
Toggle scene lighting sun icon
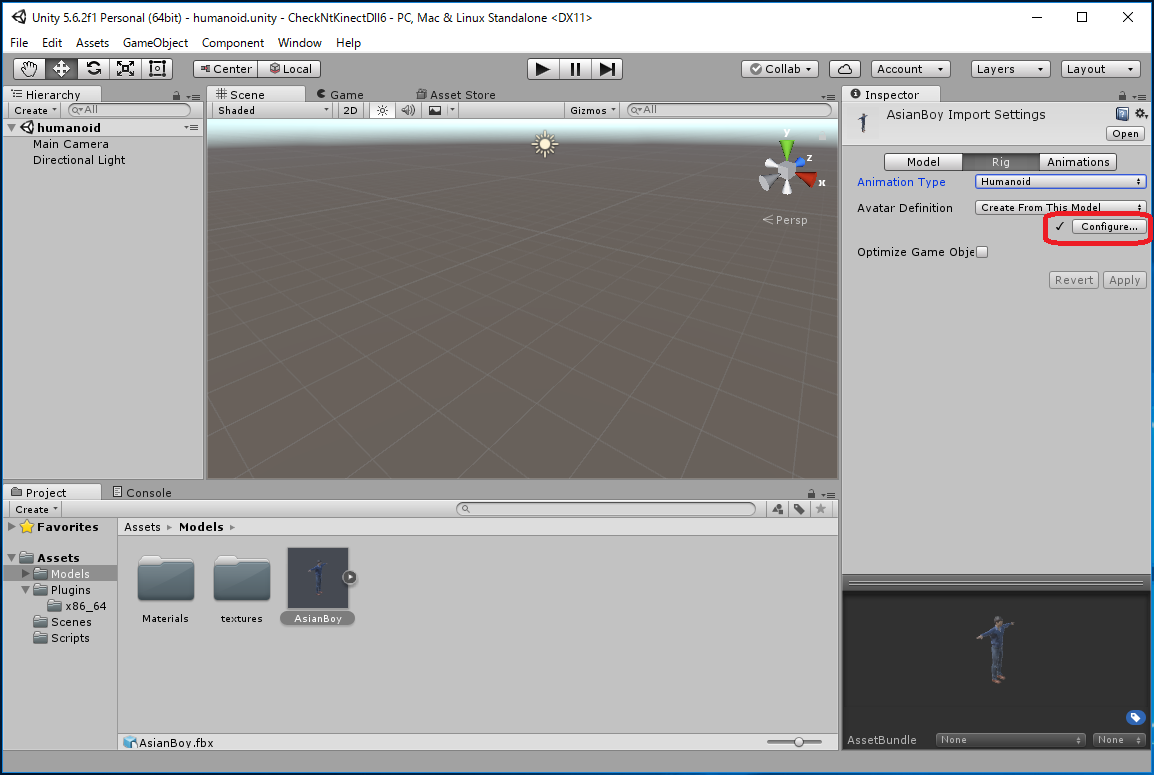coord(382,110)
